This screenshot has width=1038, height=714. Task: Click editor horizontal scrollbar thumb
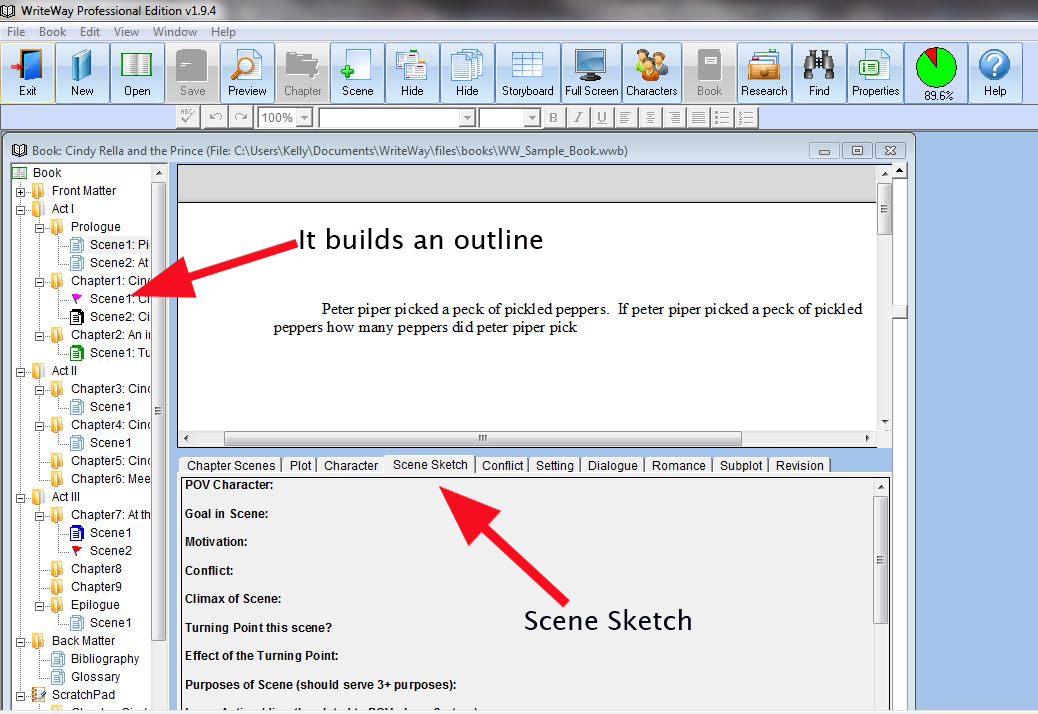(x=483, y=438)
